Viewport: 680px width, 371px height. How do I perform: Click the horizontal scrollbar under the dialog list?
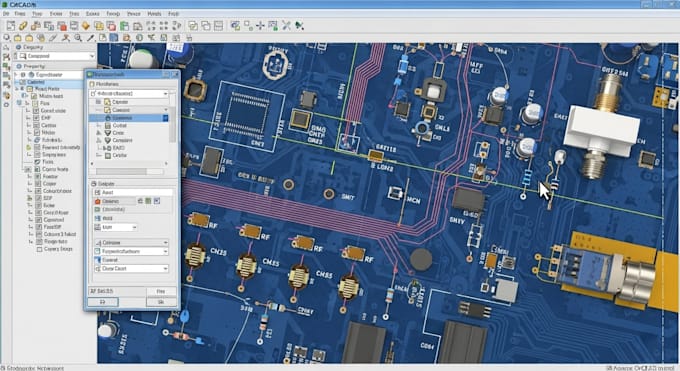click(129, 164)
